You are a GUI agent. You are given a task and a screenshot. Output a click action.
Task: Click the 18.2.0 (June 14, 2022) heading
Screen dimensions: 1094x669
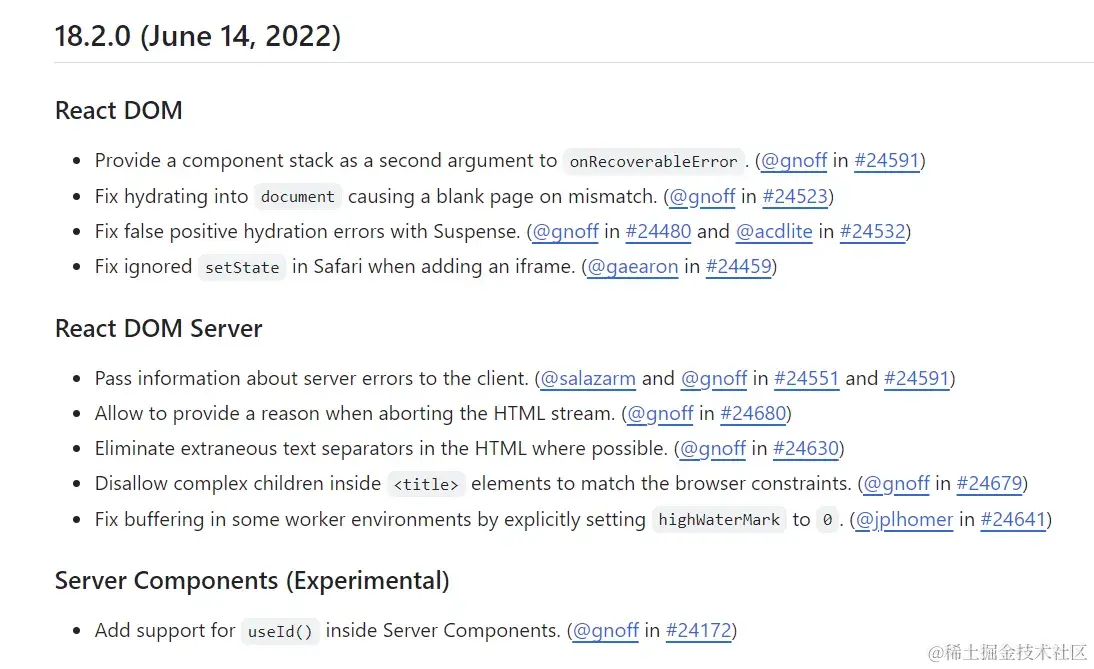click(x=198, y=37)
